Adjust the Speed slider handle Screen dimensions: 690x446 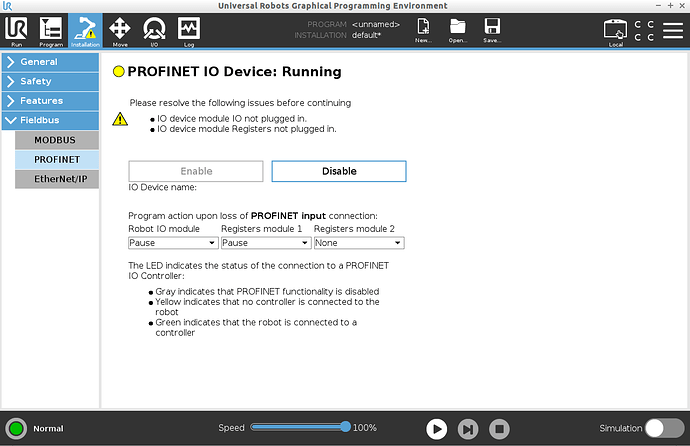point(345,427)
